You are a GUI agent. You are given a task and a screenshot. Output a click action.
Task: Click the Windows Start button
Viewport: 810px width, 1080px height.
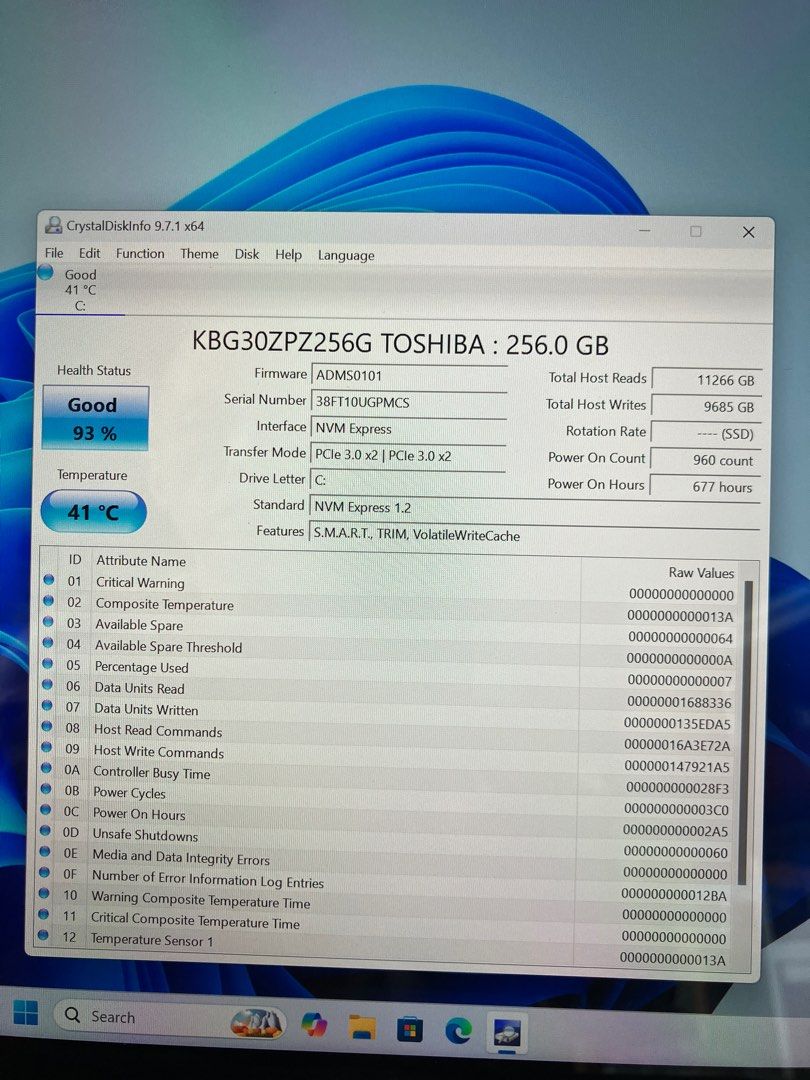pos(26,1014)
